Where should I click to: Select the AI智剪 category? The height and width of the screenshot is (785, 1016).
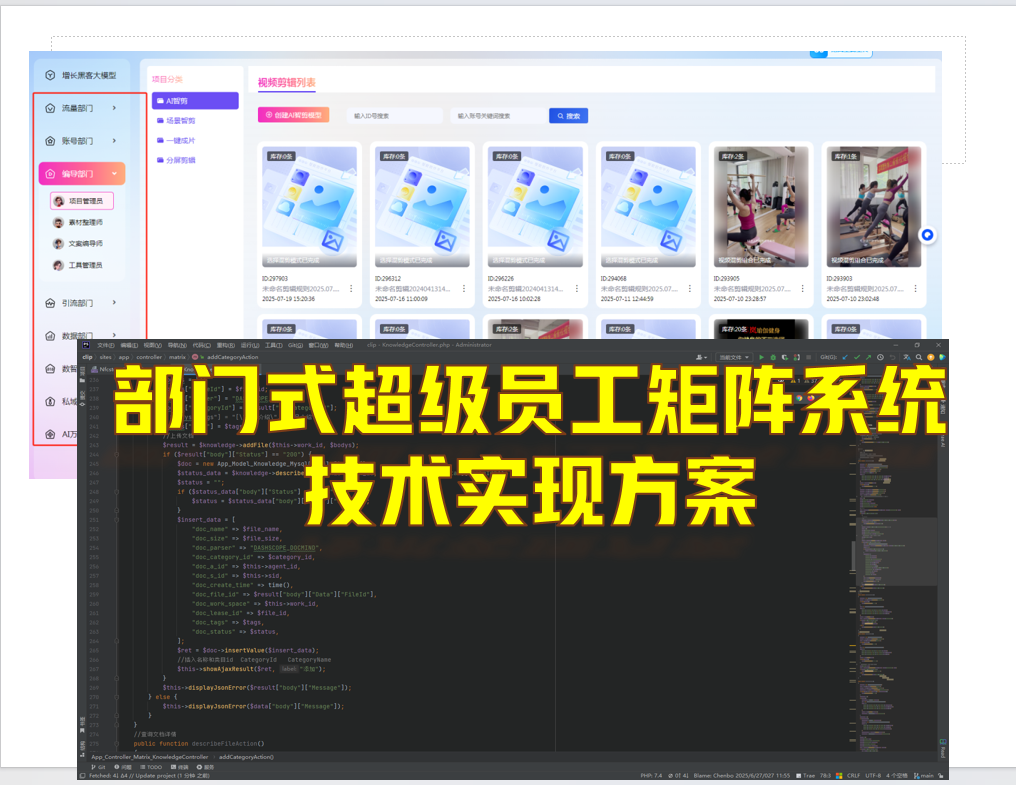[195, 100]
